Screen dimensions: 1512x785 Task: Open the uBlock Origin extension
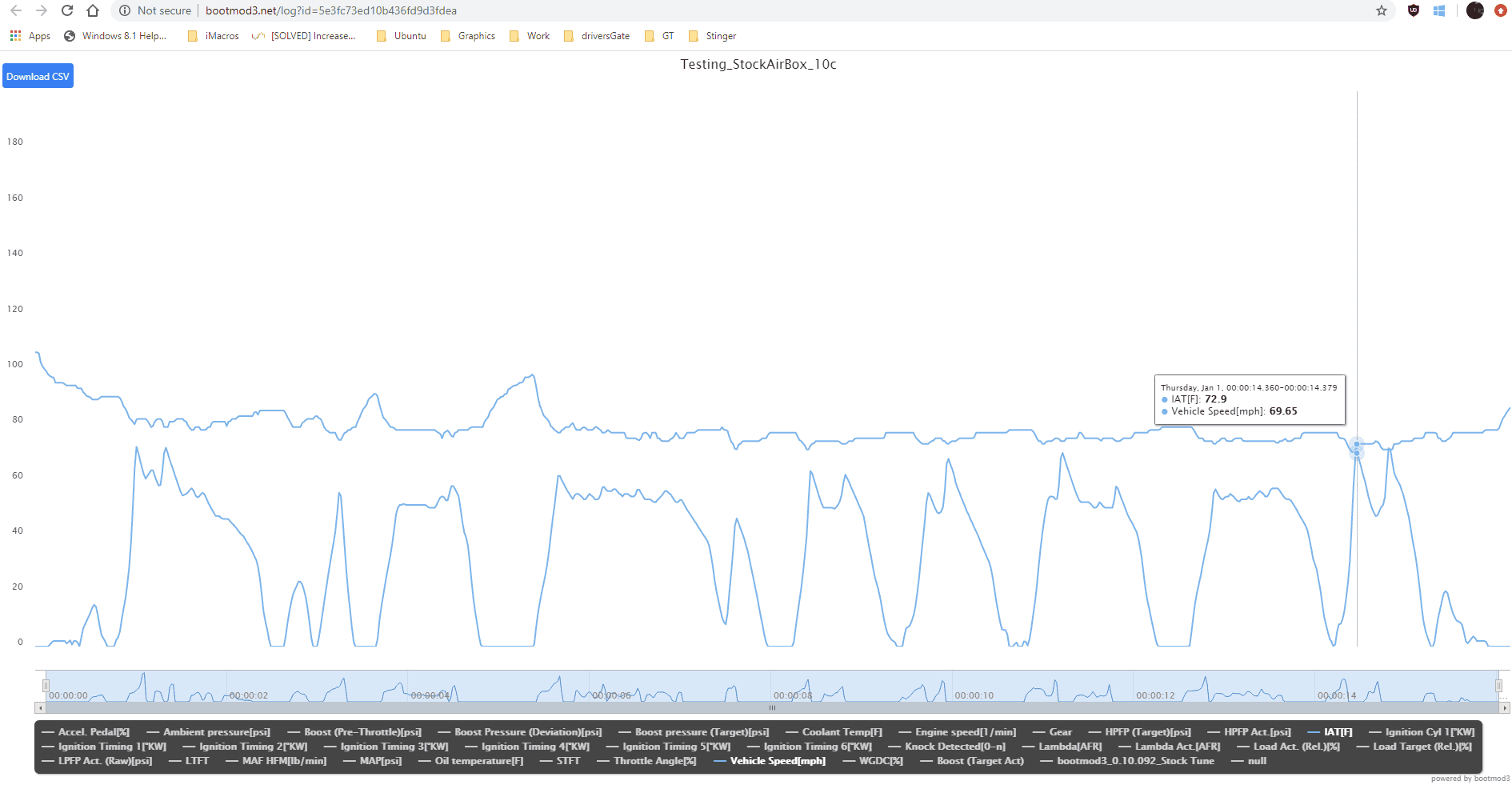point(1414,10)
